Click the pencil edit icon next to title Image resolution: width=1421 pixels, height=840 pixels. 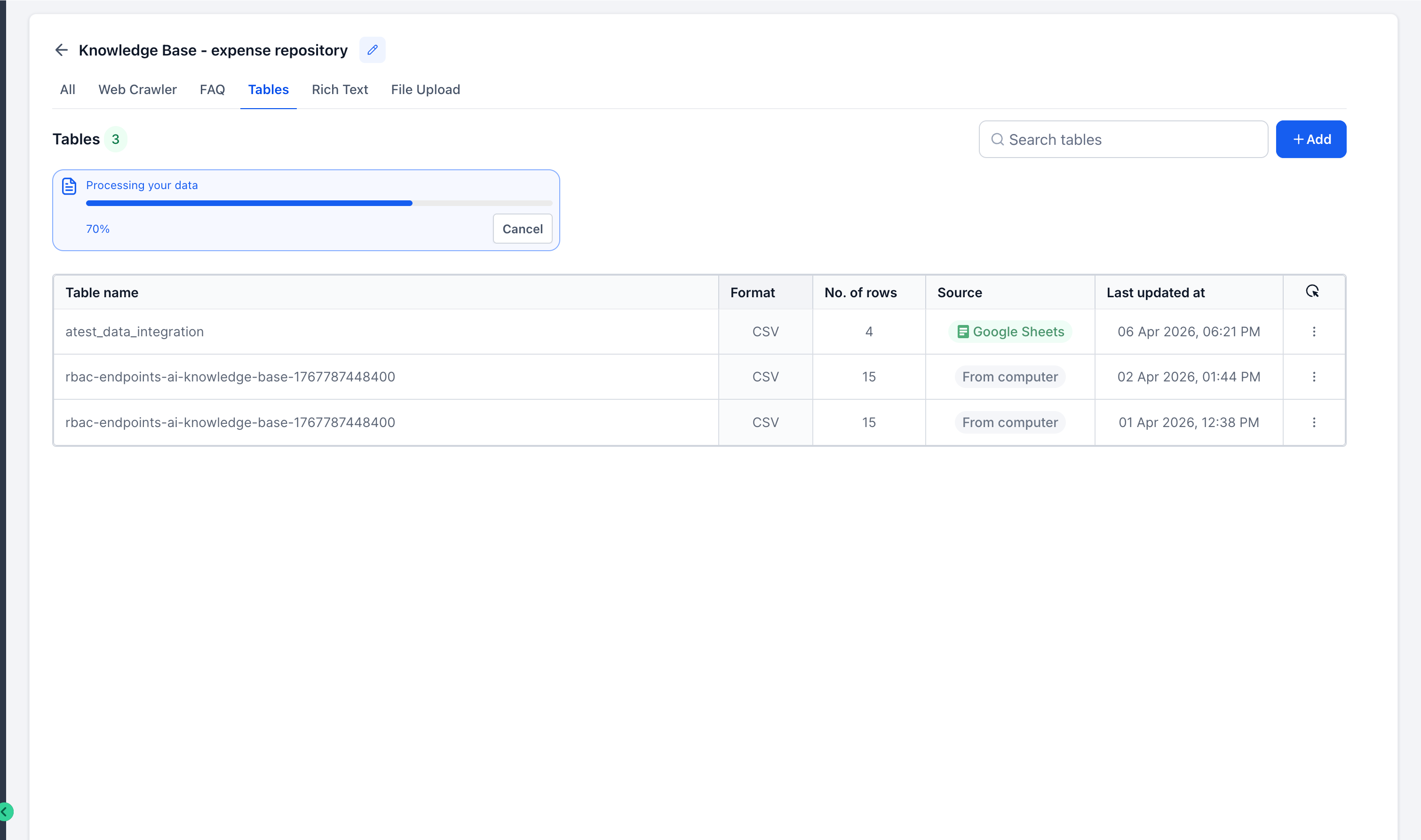pyautogui.click(x=373, y=50)
